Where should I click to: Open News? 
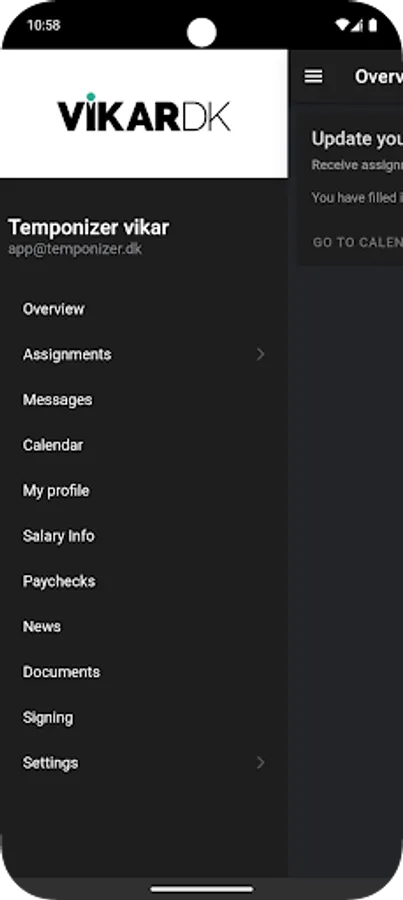coord(42,626)
